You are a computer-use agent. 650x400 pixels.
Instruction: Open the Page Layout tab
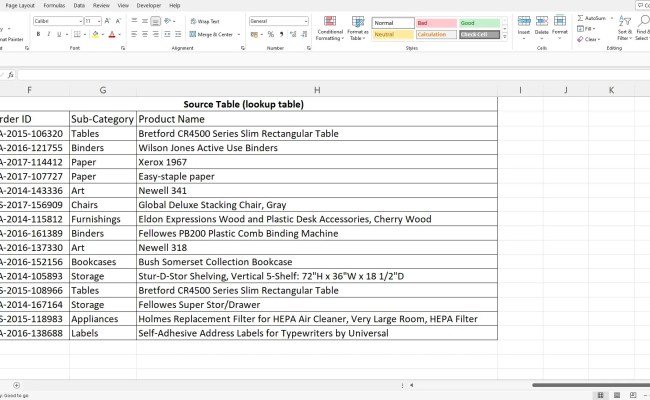(20, 5)
